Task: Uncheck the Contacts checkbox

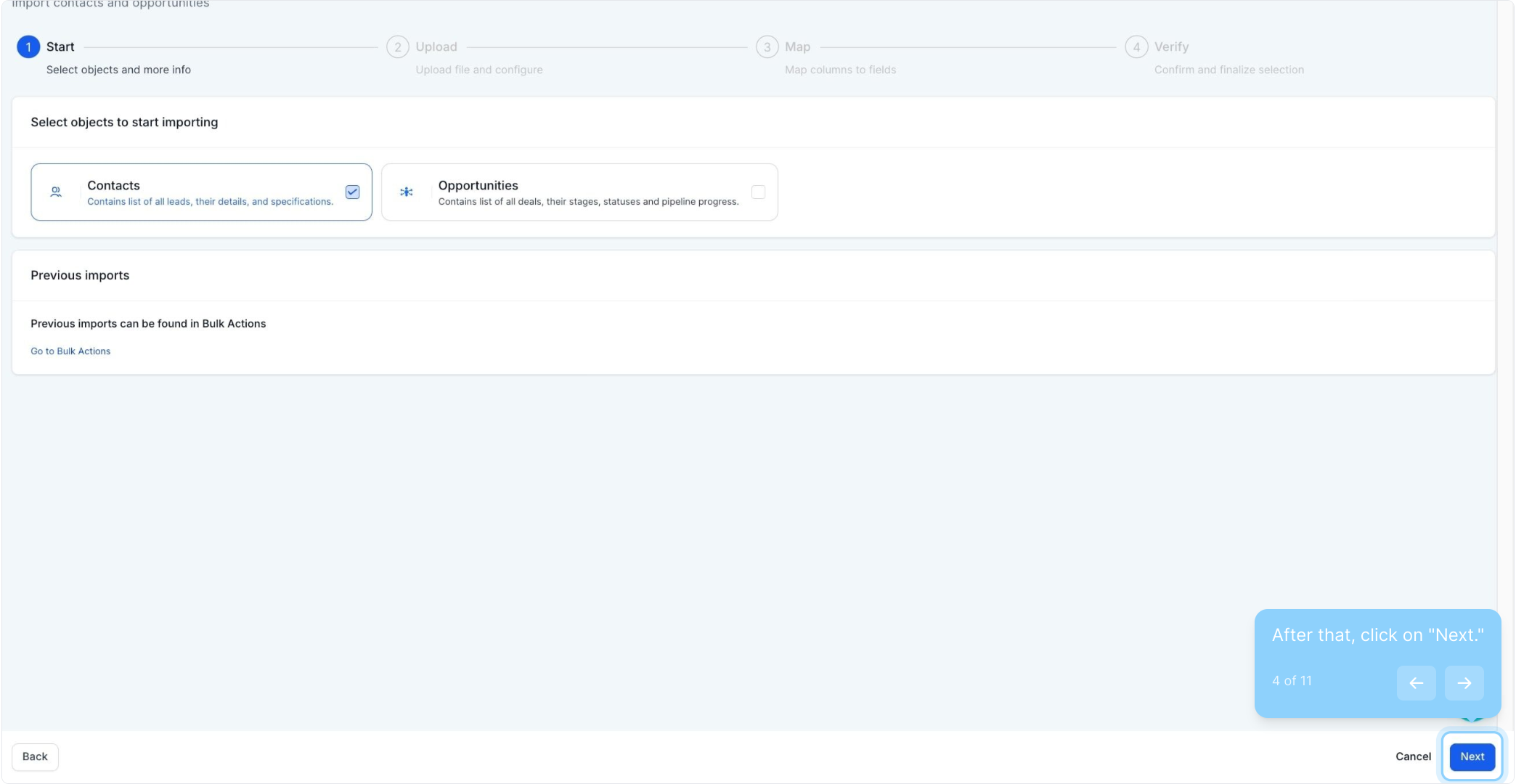Action: click(x=353, y=192)
